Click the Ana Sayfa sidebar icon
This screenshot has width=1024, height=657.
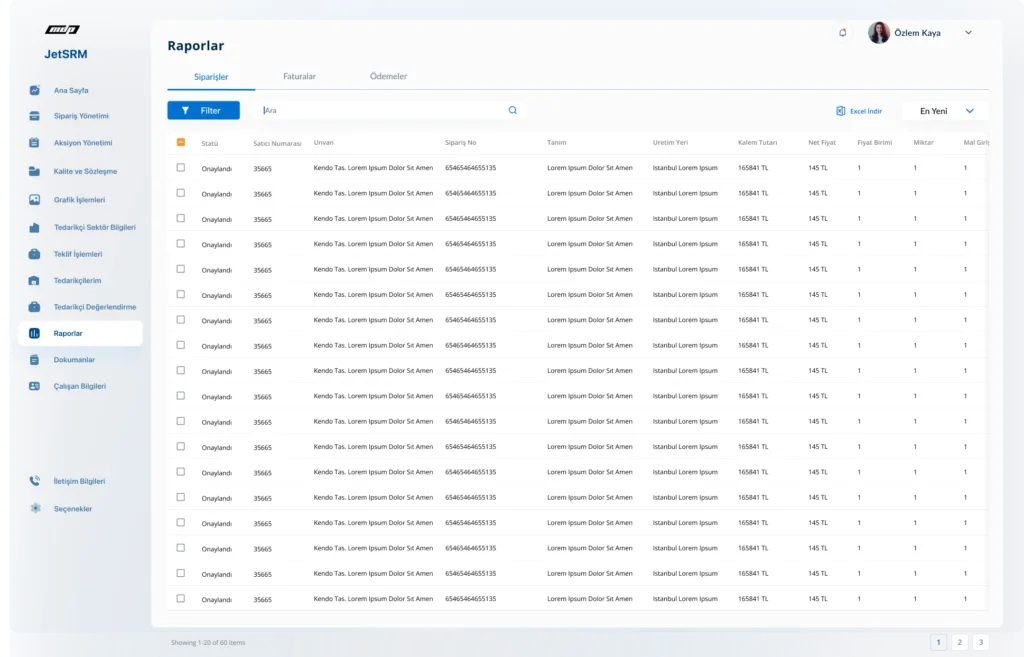pyautogui.click(x=35, y=91)
